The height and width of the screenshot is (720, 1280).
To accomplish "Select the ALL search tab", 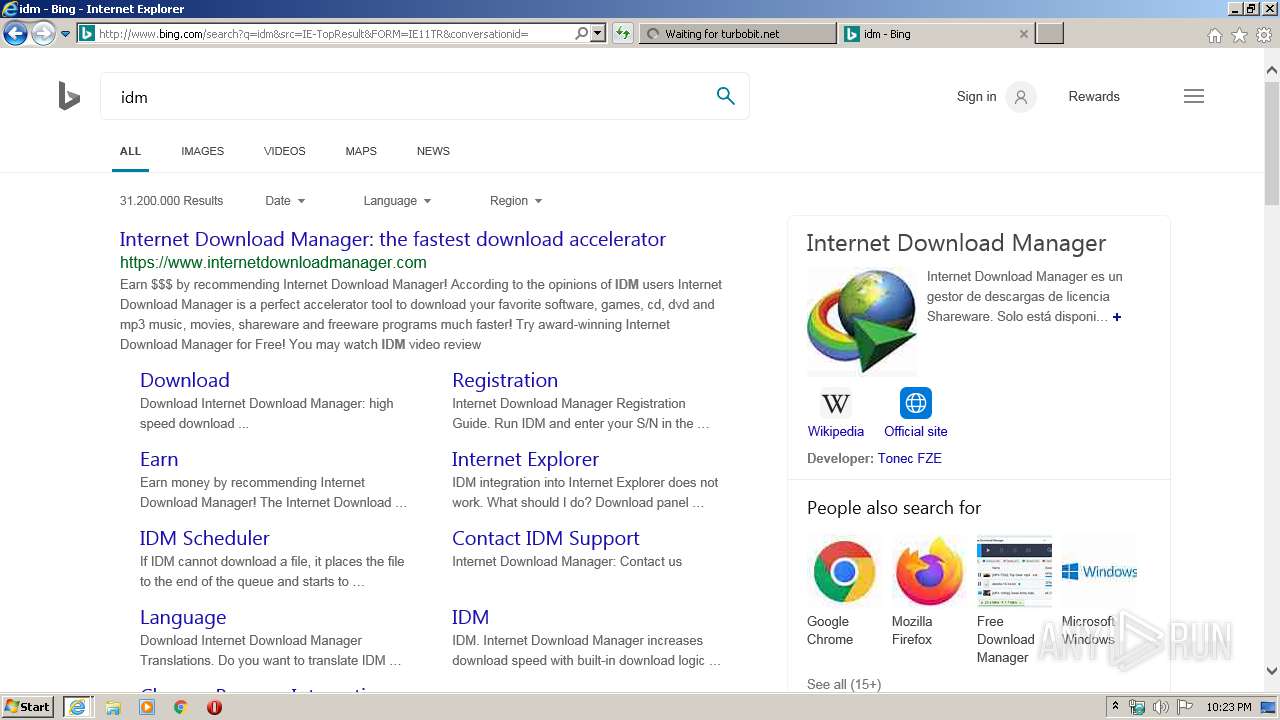I will pos(130,151).
